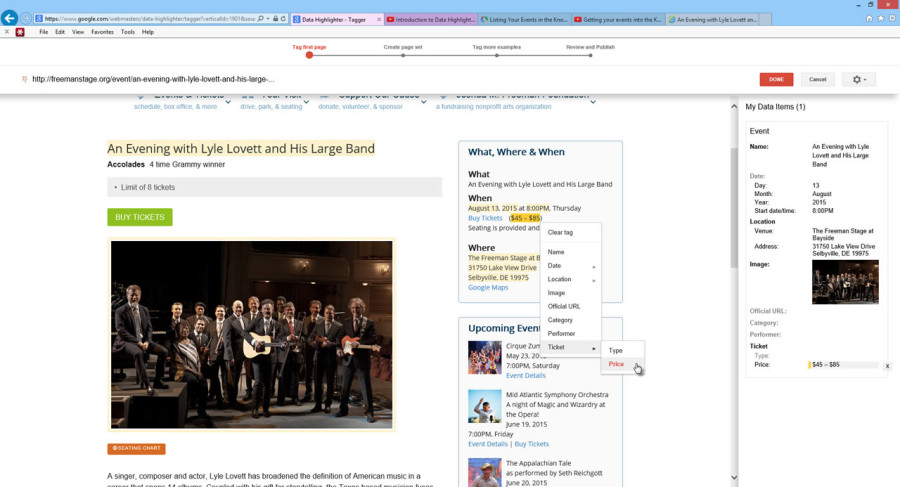Open the Edit menu

(x=60, y=32)
